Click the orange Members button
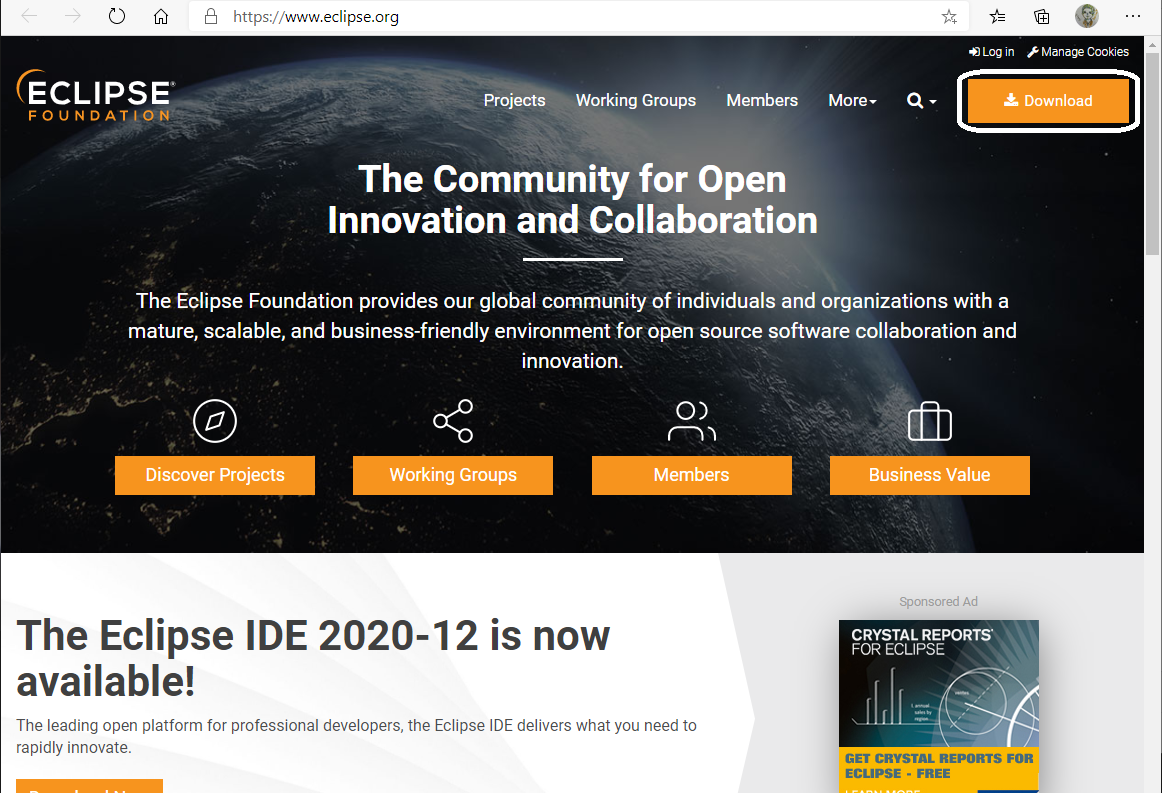This screenshot has height=793, width=1162. (691, 475)
